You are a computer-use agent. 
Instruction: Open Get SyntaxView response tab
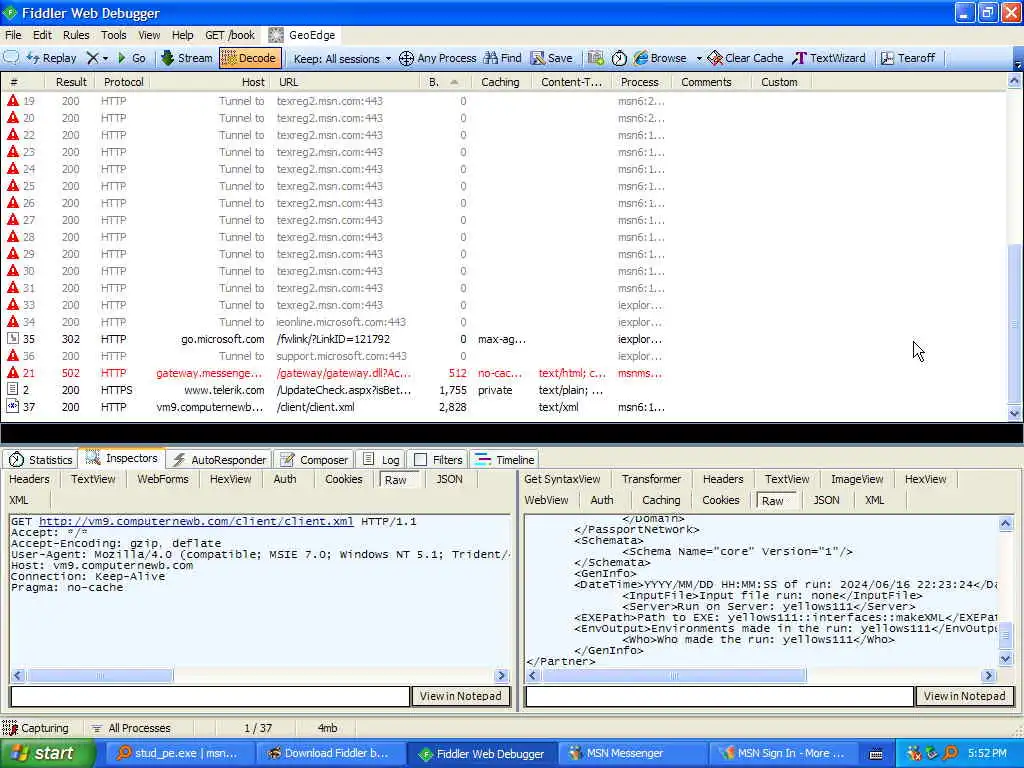[x=562, y=479]
